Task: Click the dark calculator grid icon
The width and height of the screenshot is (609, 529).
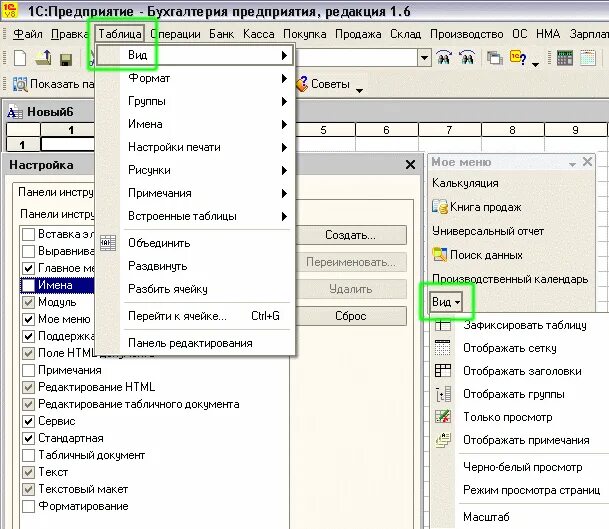Action: [564, 58]
